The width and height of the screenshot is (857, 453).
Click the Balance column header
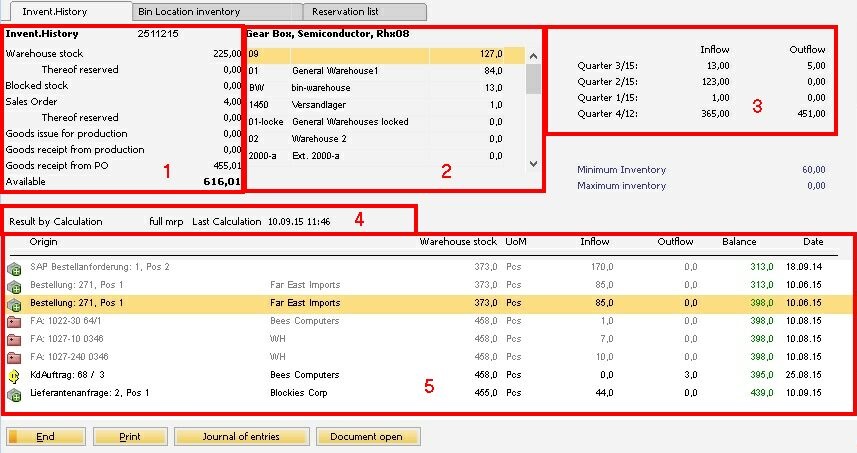click(x=739, y=242)
